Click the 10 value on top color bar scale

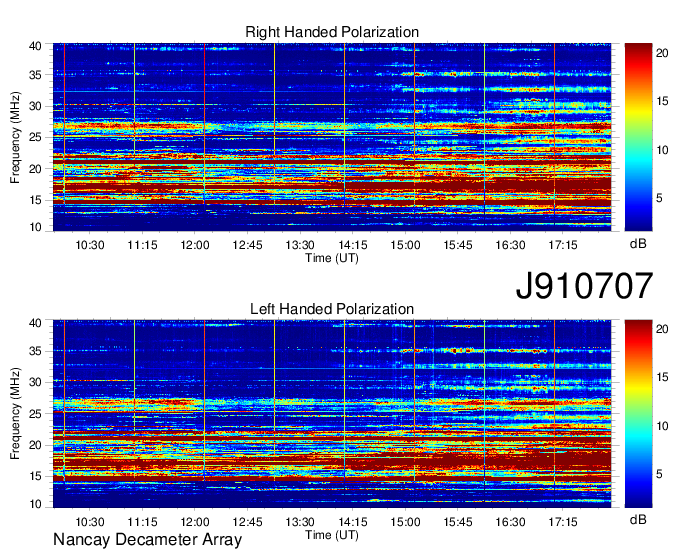tap(662, 150)
